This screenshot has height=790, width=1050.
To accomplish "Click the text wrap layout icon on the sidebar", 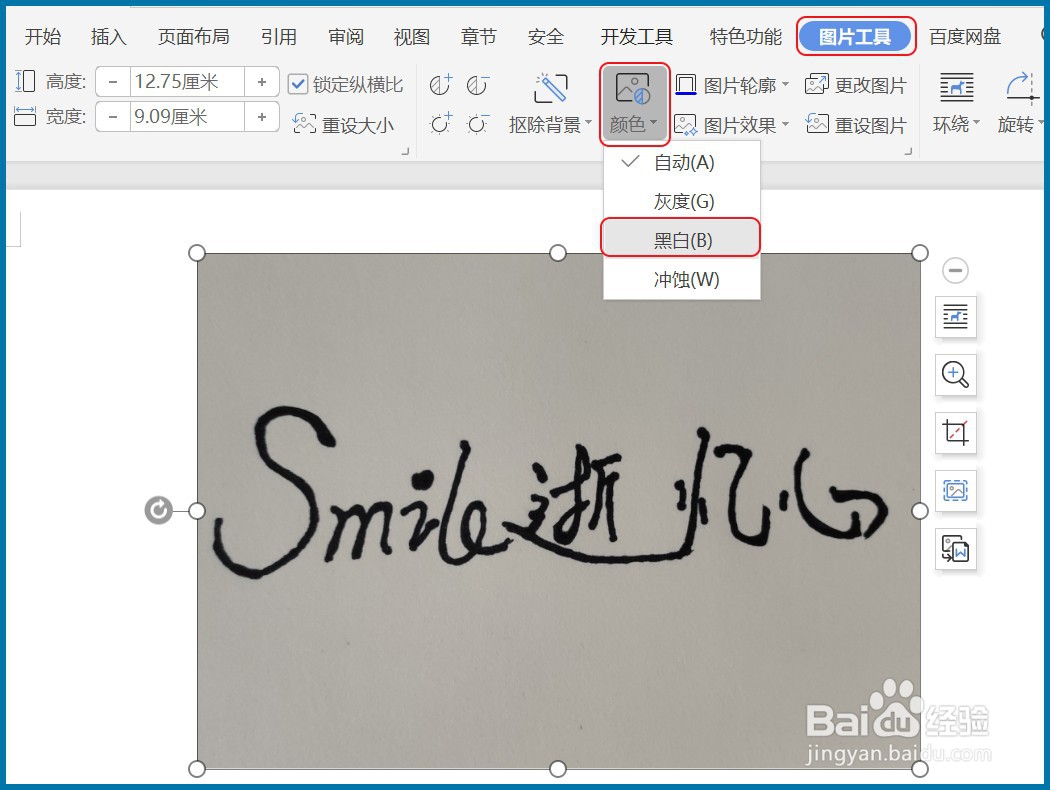I will (x=955, y=317).
